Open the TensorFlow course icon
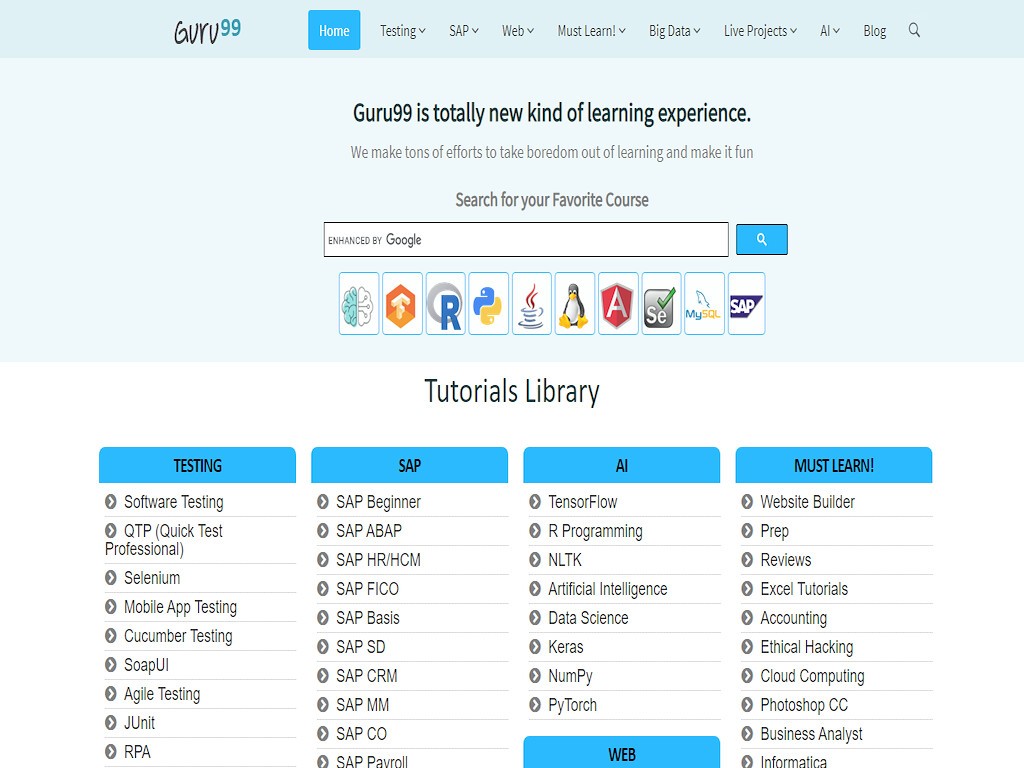1024x768 pixels. coord(402,304)
